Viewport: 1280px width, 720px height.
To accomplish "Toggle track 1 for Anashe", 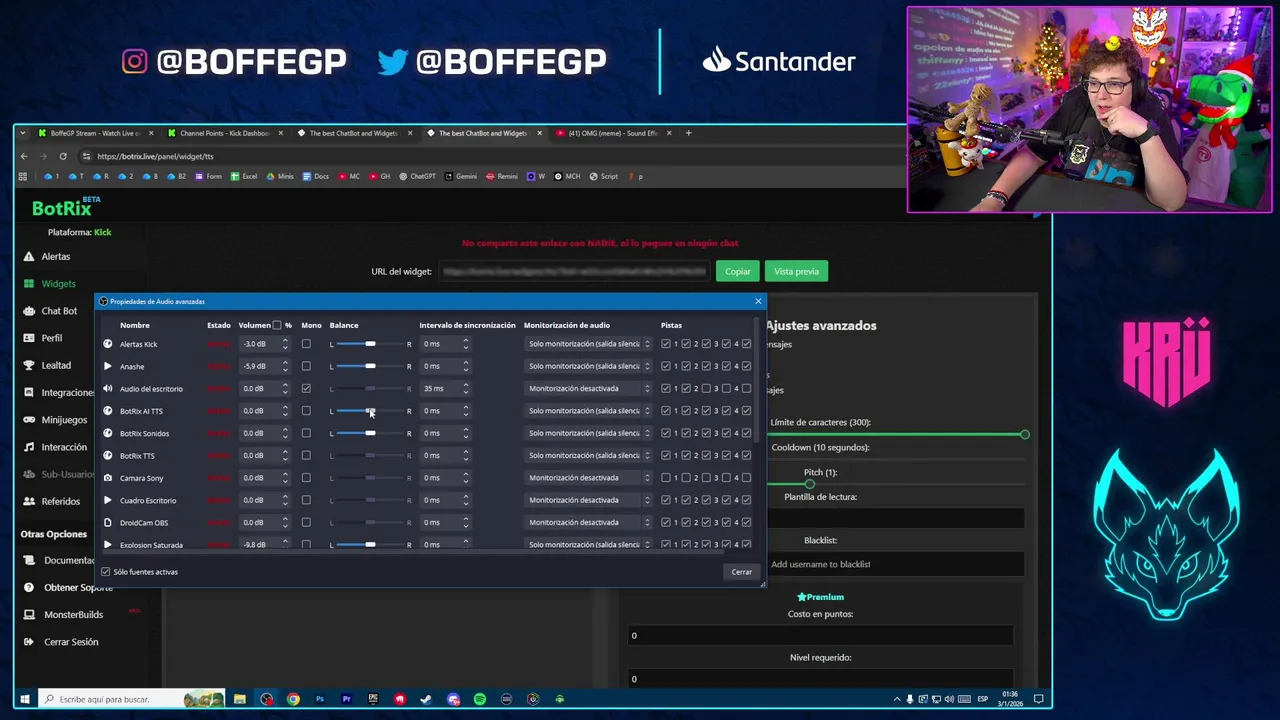I will [x=666, y=366].
